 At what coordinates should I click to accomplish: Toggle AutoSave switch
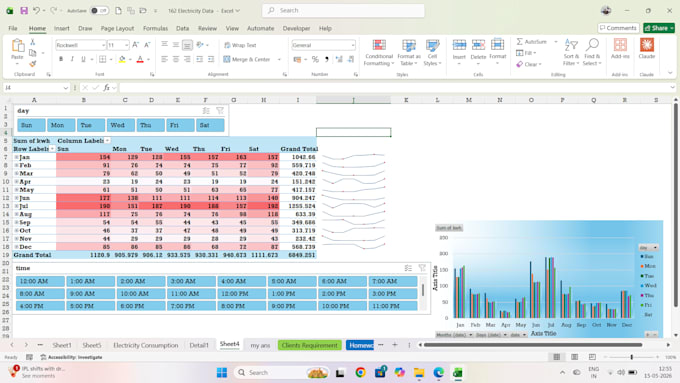pyautogui.click(x=99, y=10)
